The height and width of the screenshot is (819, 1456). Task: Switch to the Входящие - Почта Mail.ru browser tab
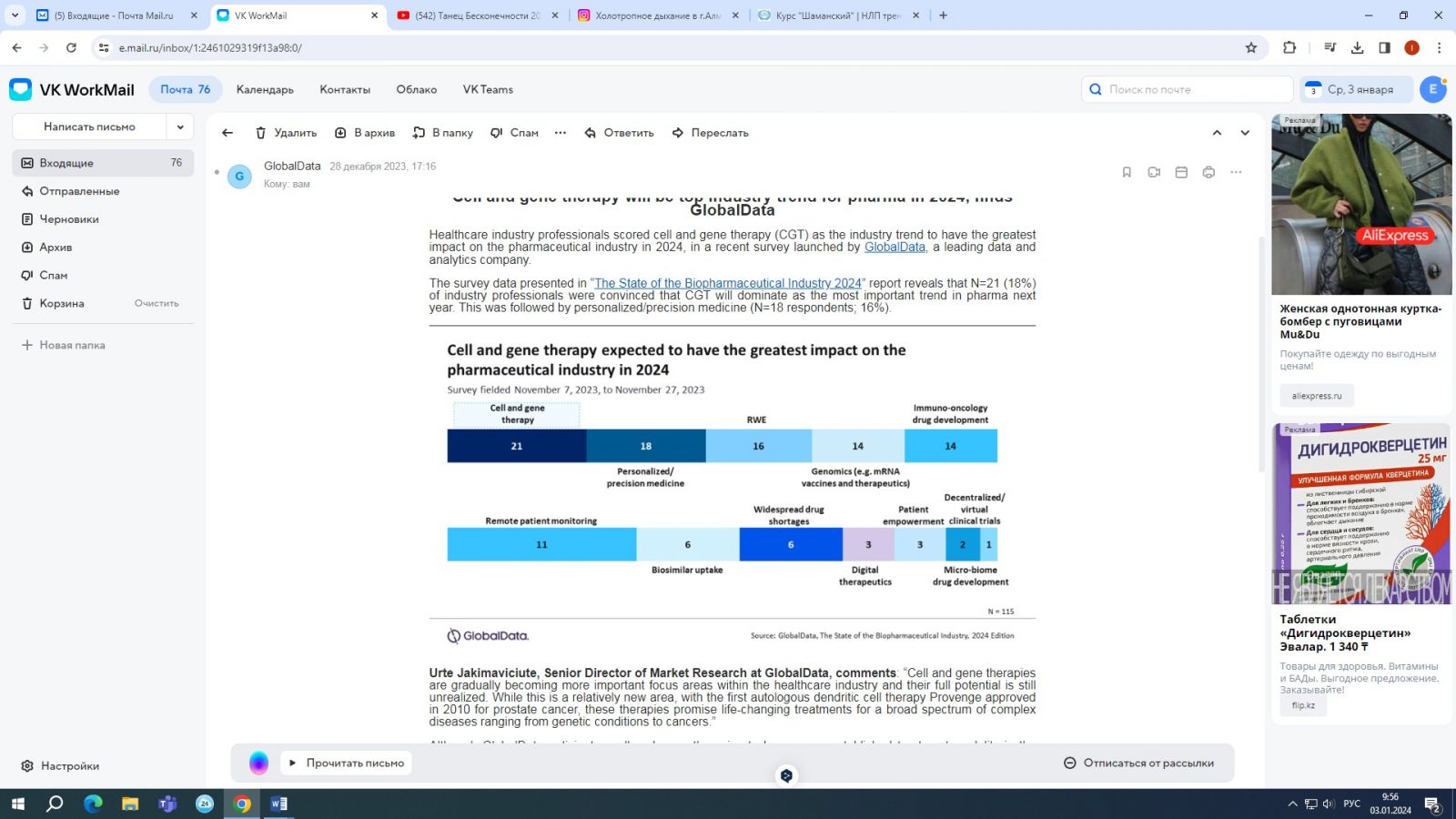coord(114,15)
